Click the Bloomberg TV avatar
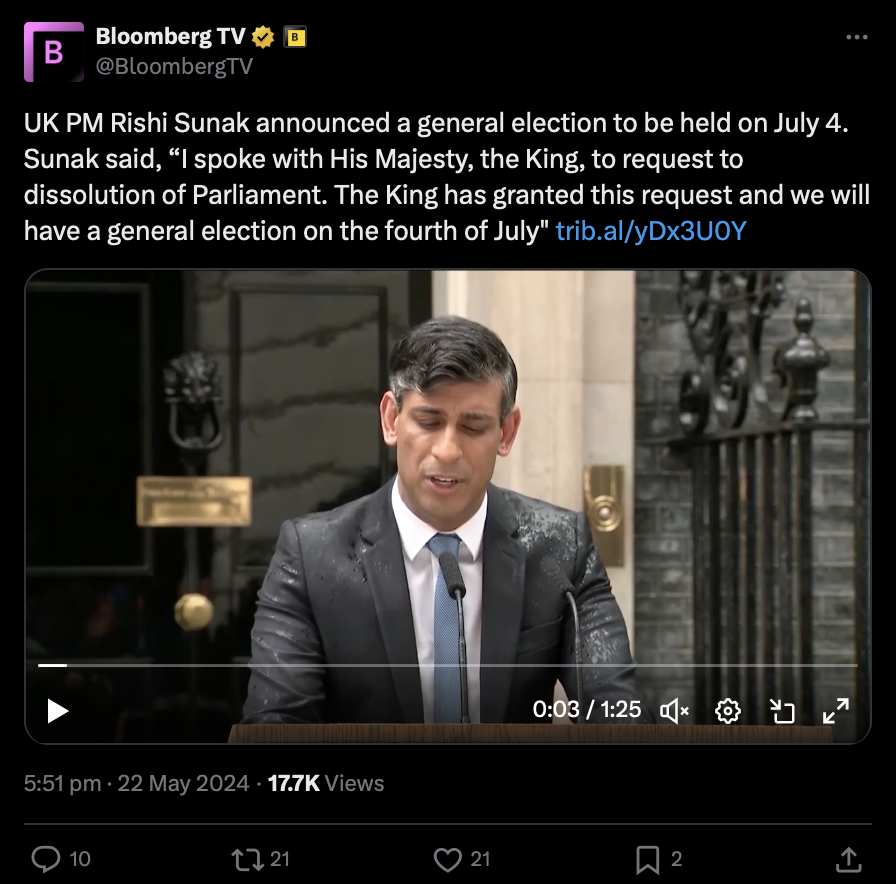The width and height of the screenshot is (896, 884). coord(54,52)
